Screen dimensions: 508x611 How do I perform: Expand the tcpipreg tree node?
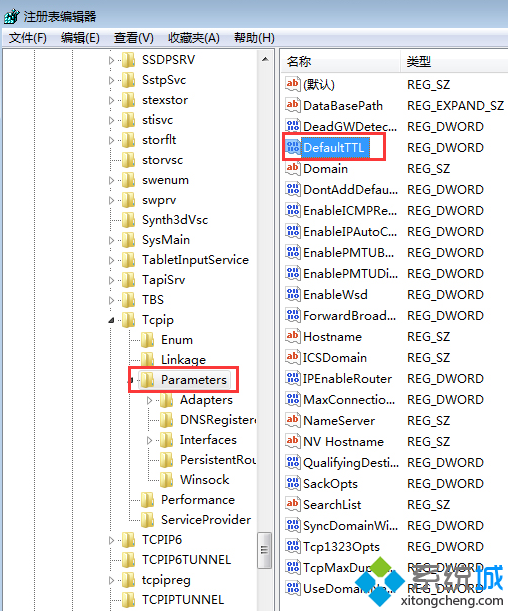[111, 580]
